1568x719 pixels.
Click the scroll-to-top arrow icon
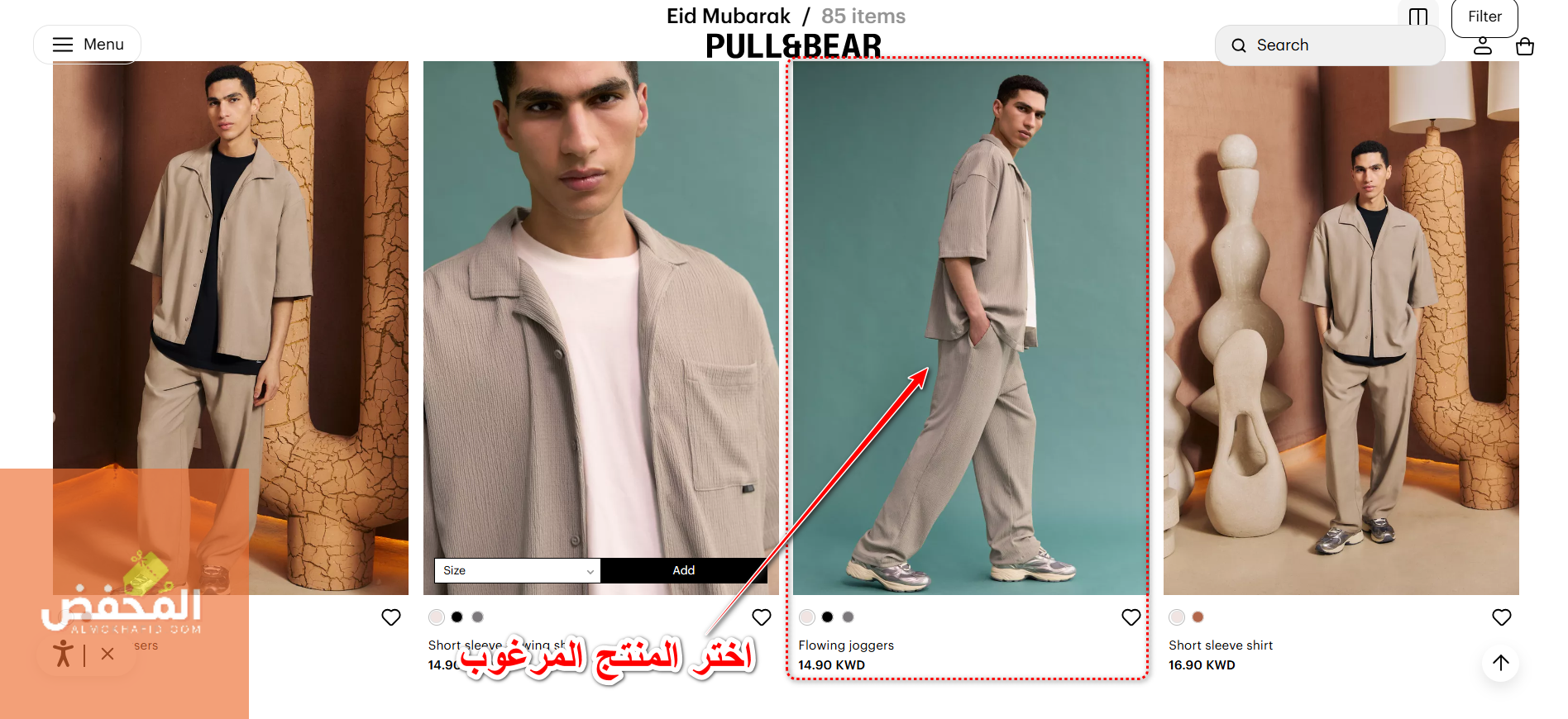pos(1501,663)
